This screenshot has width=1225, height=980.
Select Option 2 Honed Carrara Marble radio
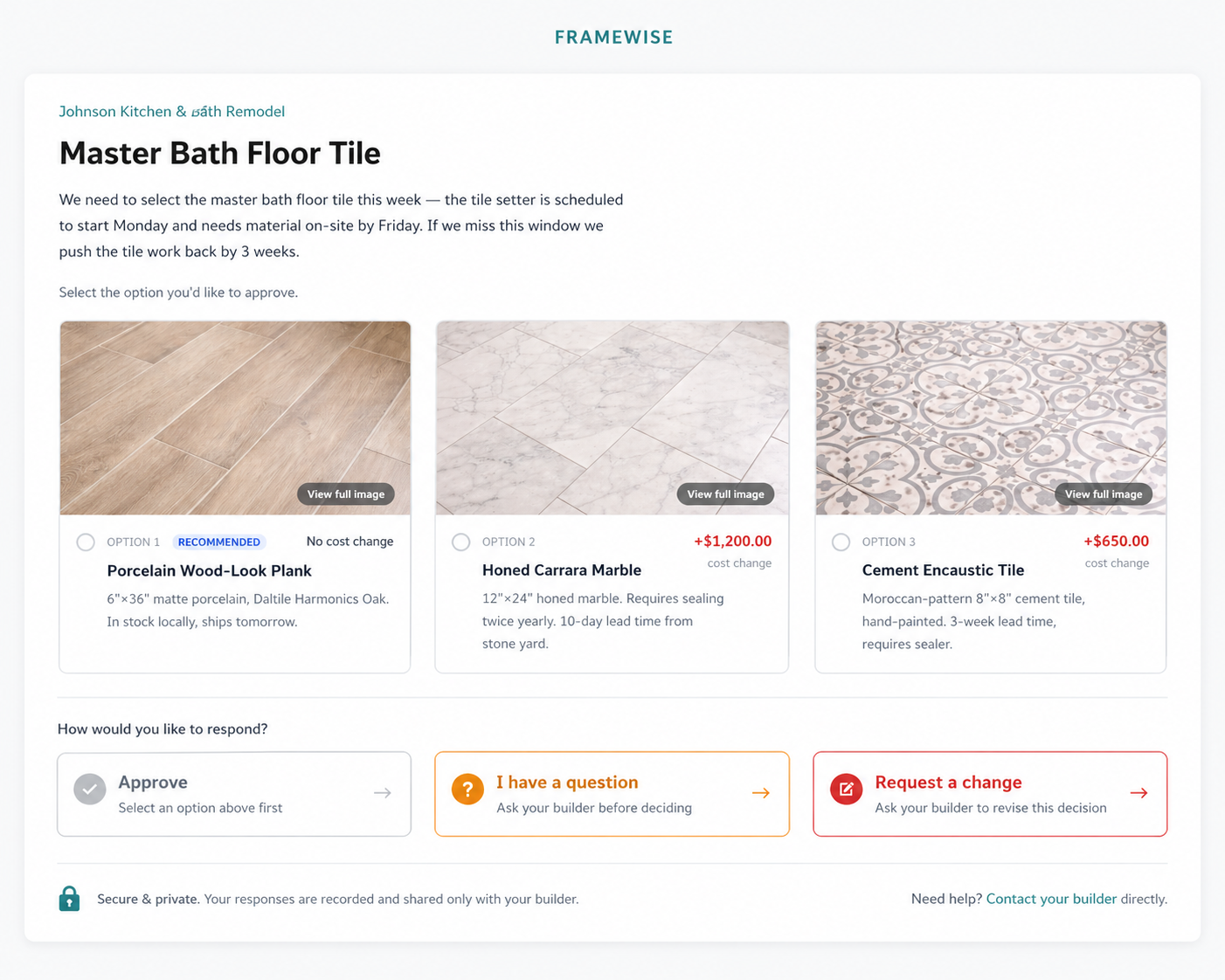point(461,542)
